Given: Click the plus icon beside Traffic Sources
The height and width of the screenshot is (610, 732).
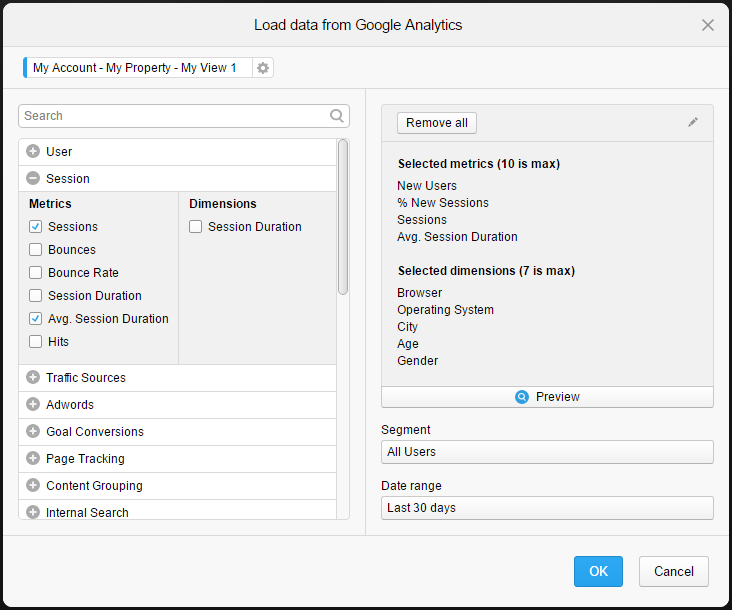Looking at the screenshot, I should [x=33, y=378].
